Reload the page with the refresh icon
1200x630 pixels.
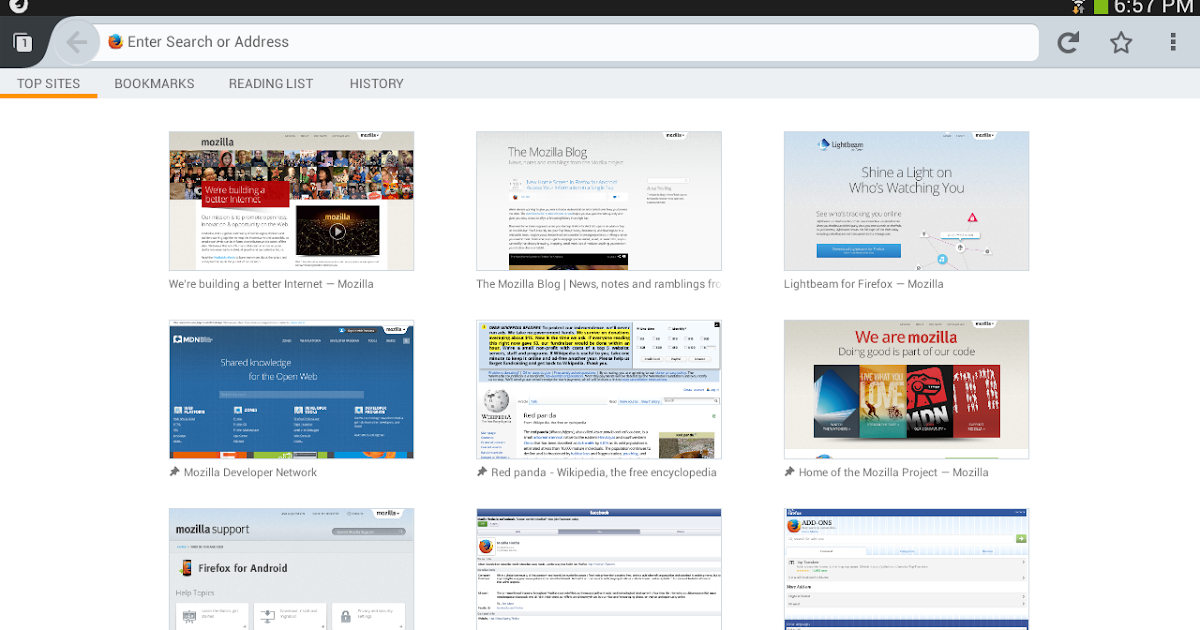tap(1067, 42)
